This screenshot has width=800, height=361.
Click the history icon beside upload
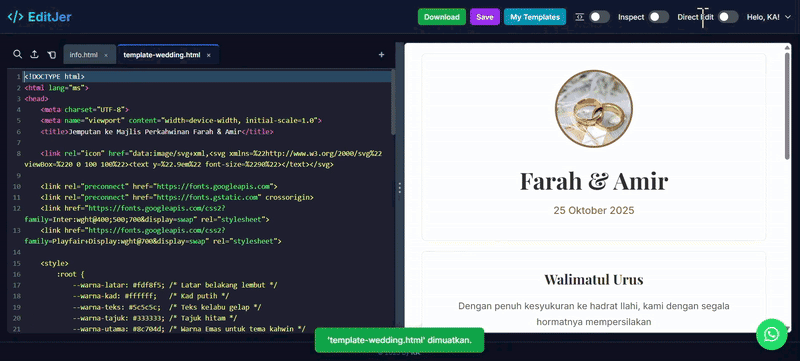52,55
